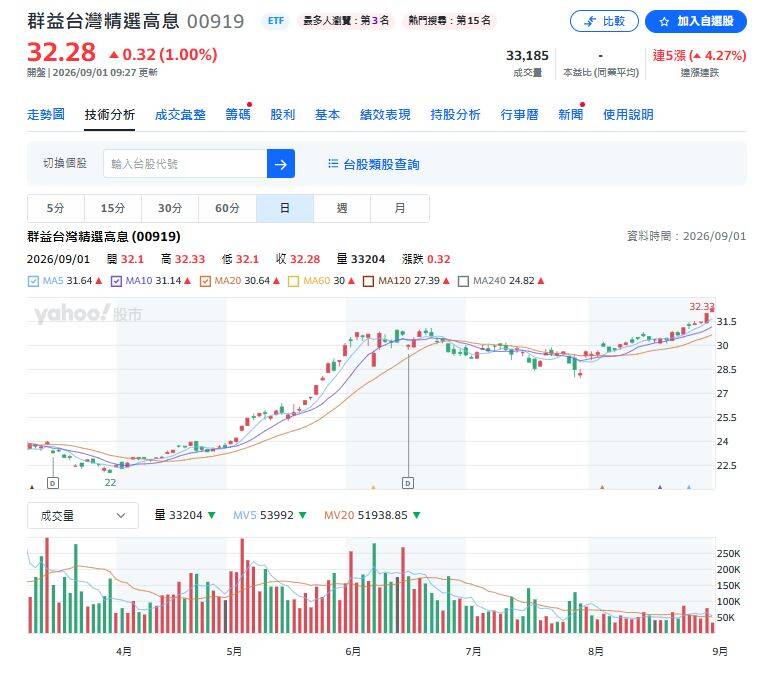Open the 基本 tab
The height and width of the screenshot is (675, 765).
[327, 115]
